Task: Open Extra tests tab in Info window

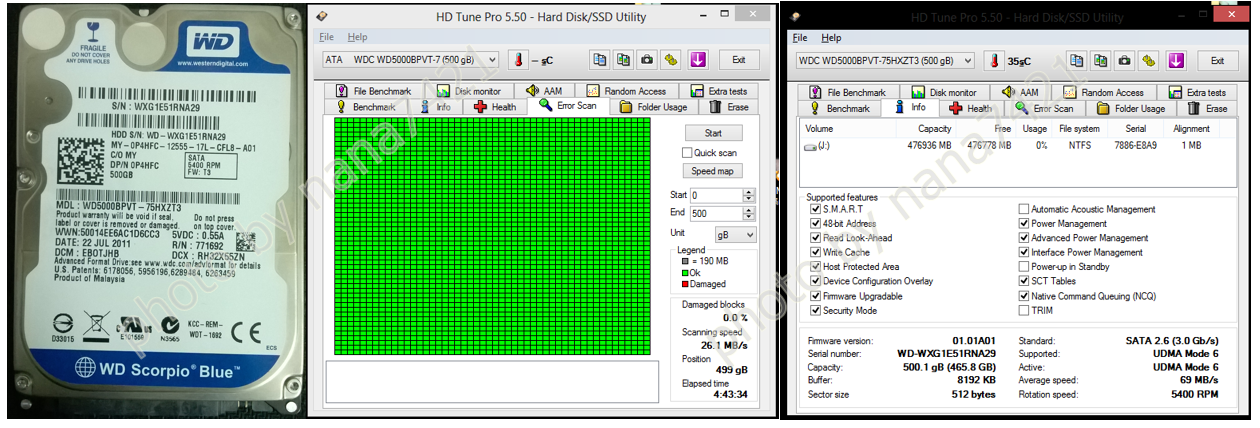Action: pyautogui.click(x=1196, y=92)
